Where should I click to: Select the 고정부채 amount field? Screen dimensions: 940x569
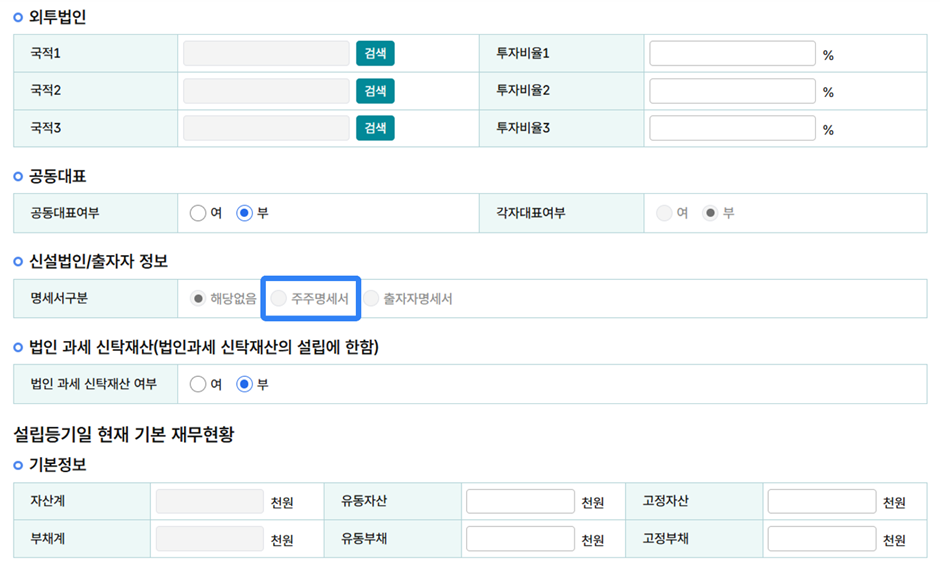(821, 539)
